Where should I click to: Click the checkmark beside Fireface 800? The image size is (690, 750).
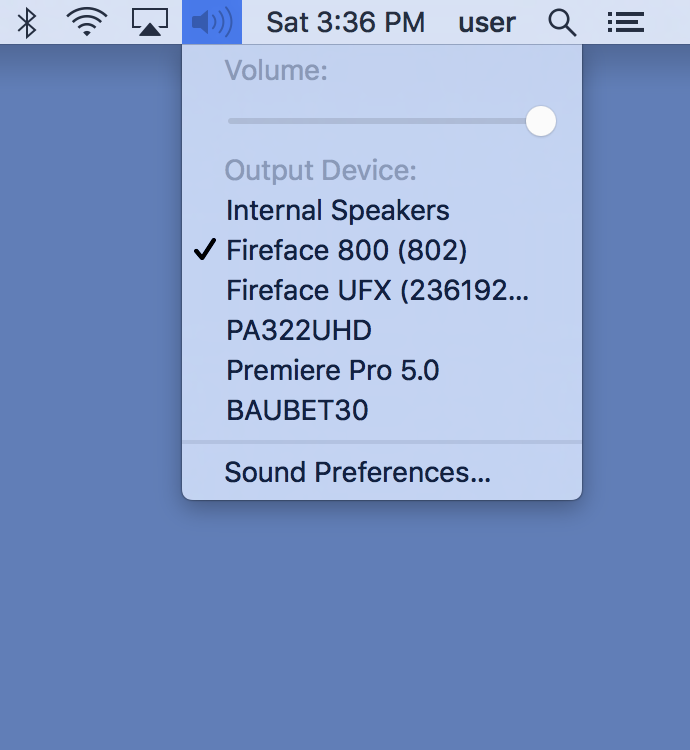pos(205,250)
